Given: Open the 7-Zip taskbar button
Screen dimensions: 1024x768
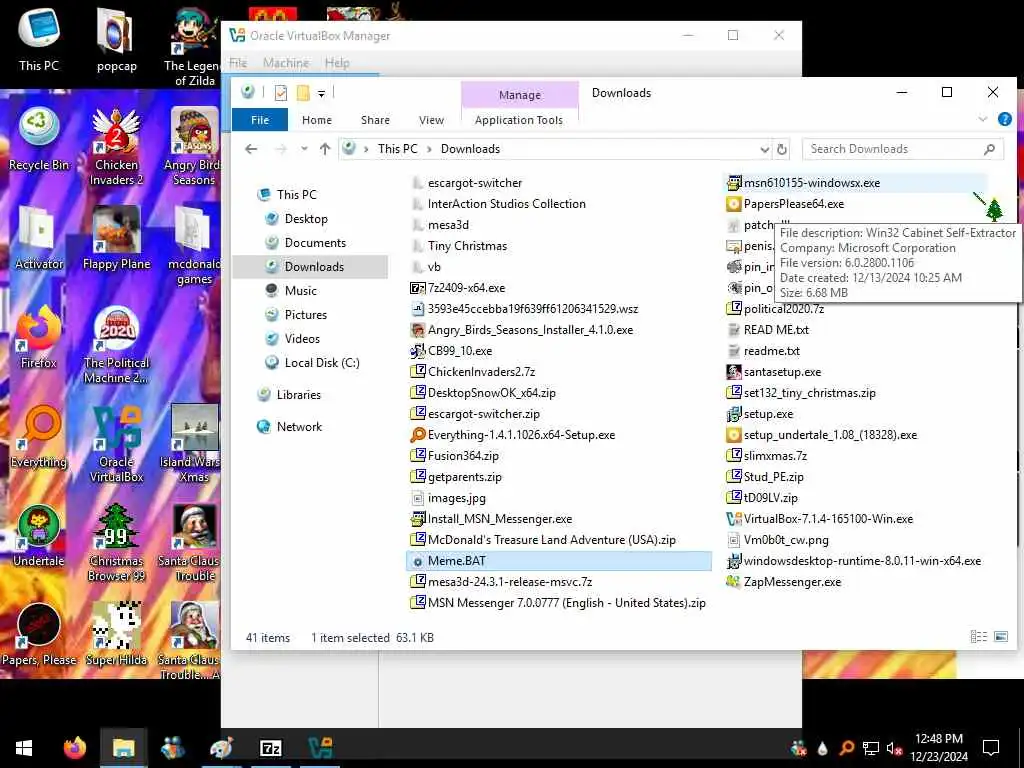Looking at the screenshot, I should pyautogui.click(x=270, y=748).
